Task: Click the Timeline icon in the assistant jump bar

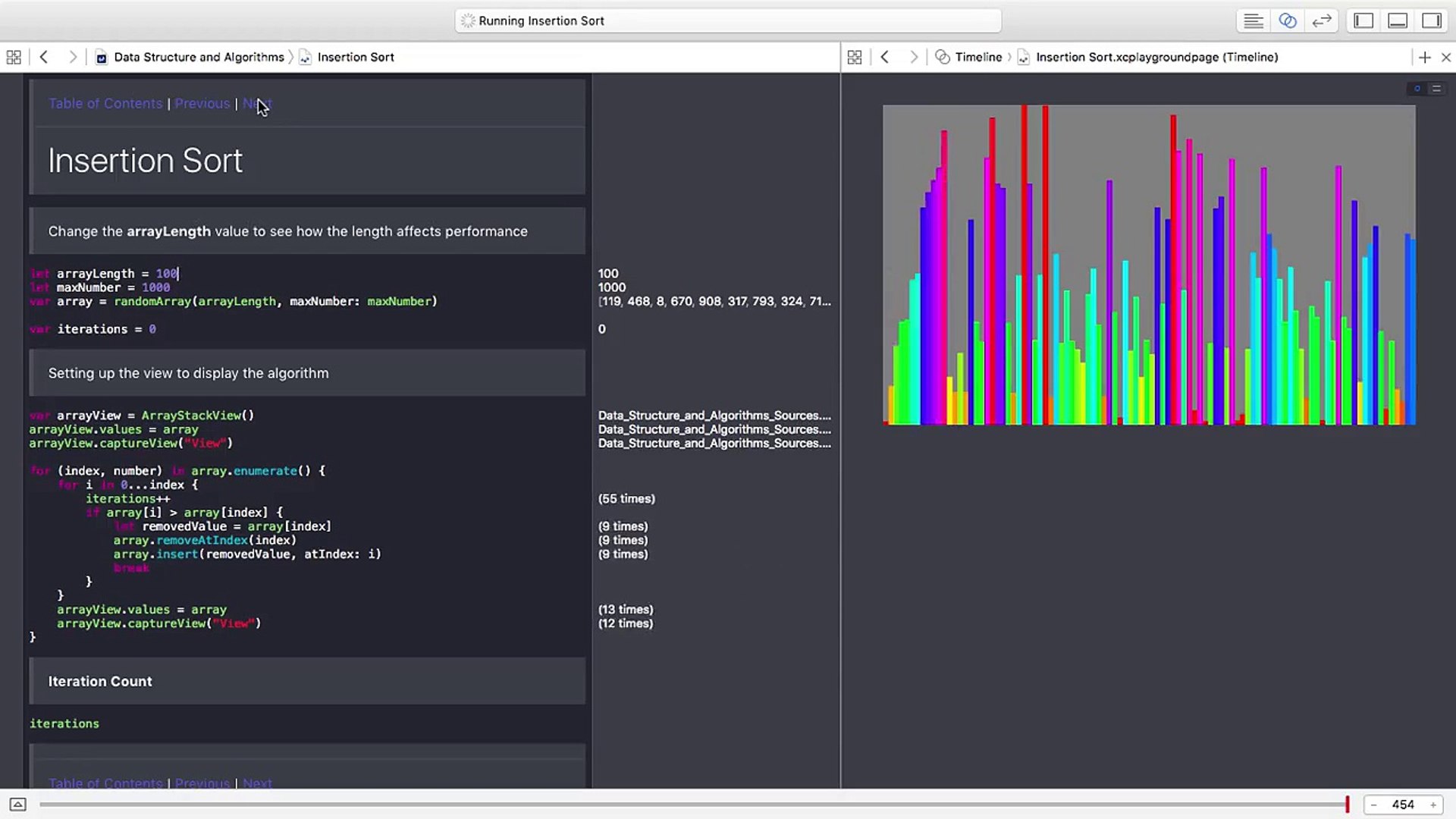Action: click(x=943, y=57)
